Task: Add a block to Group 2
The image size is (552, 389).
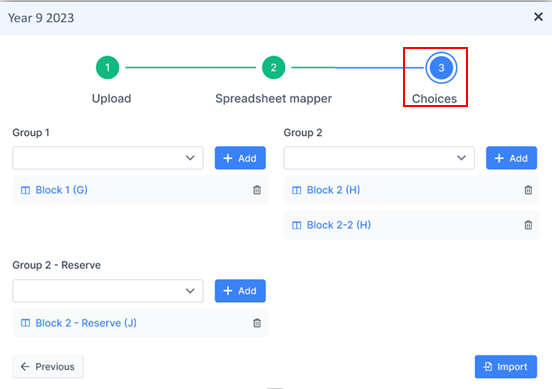Action: tap(512, 158)
